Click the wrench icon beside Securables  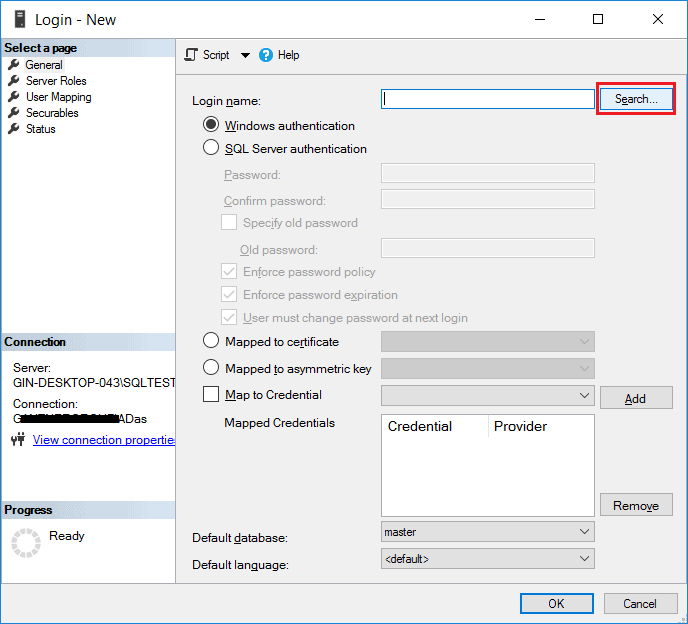tap(14, 113)
